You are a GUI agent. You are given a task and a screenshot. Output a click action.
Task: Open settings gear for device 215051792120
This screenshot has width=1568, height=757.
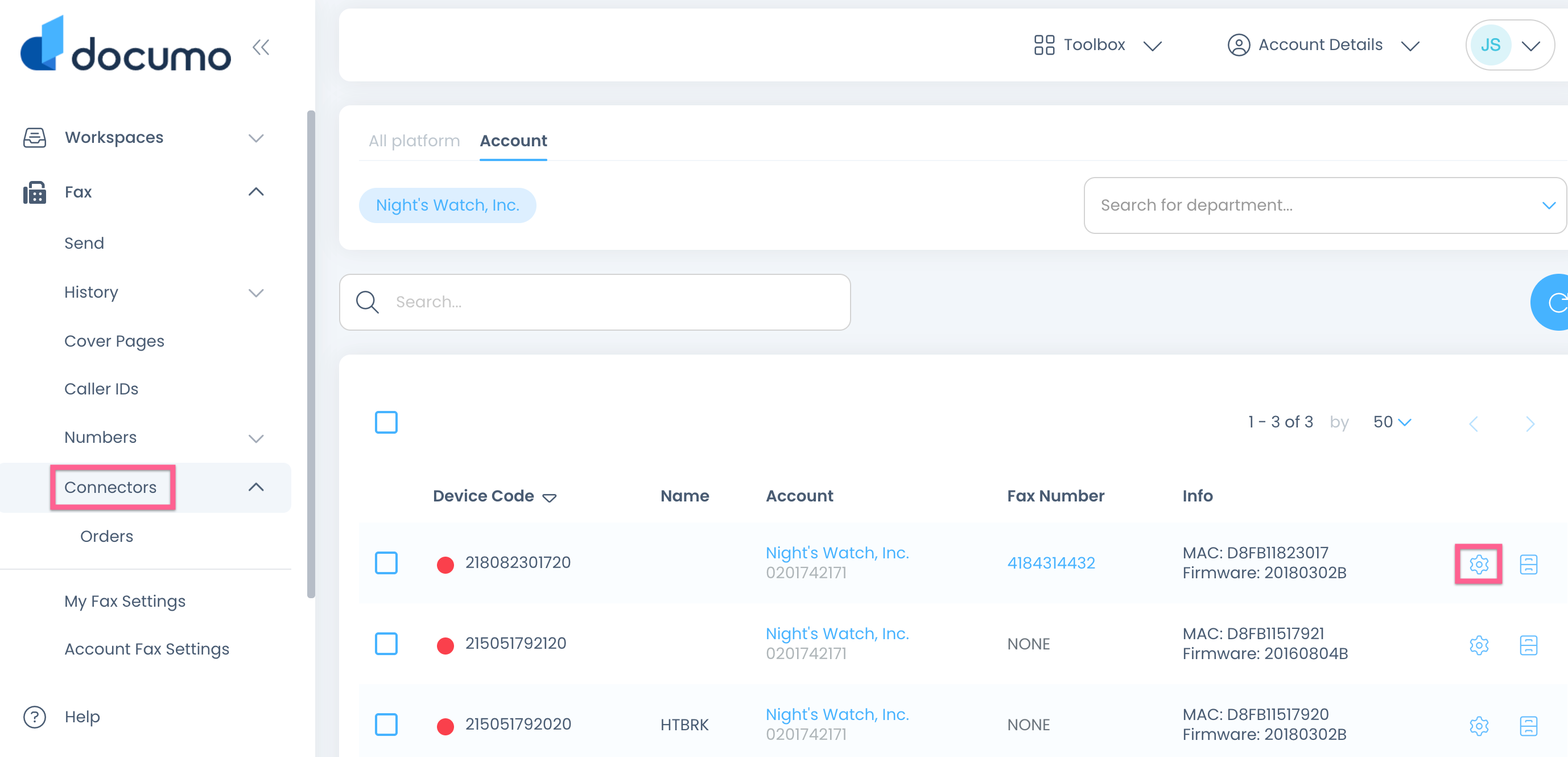(1479, 645)
